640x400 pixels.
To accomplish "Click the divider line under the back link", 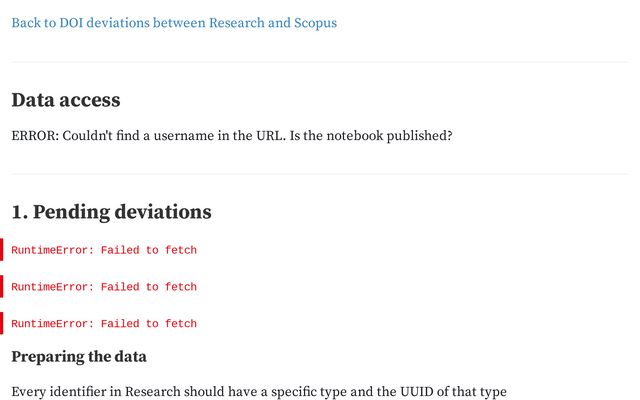I will click(320, 62).
